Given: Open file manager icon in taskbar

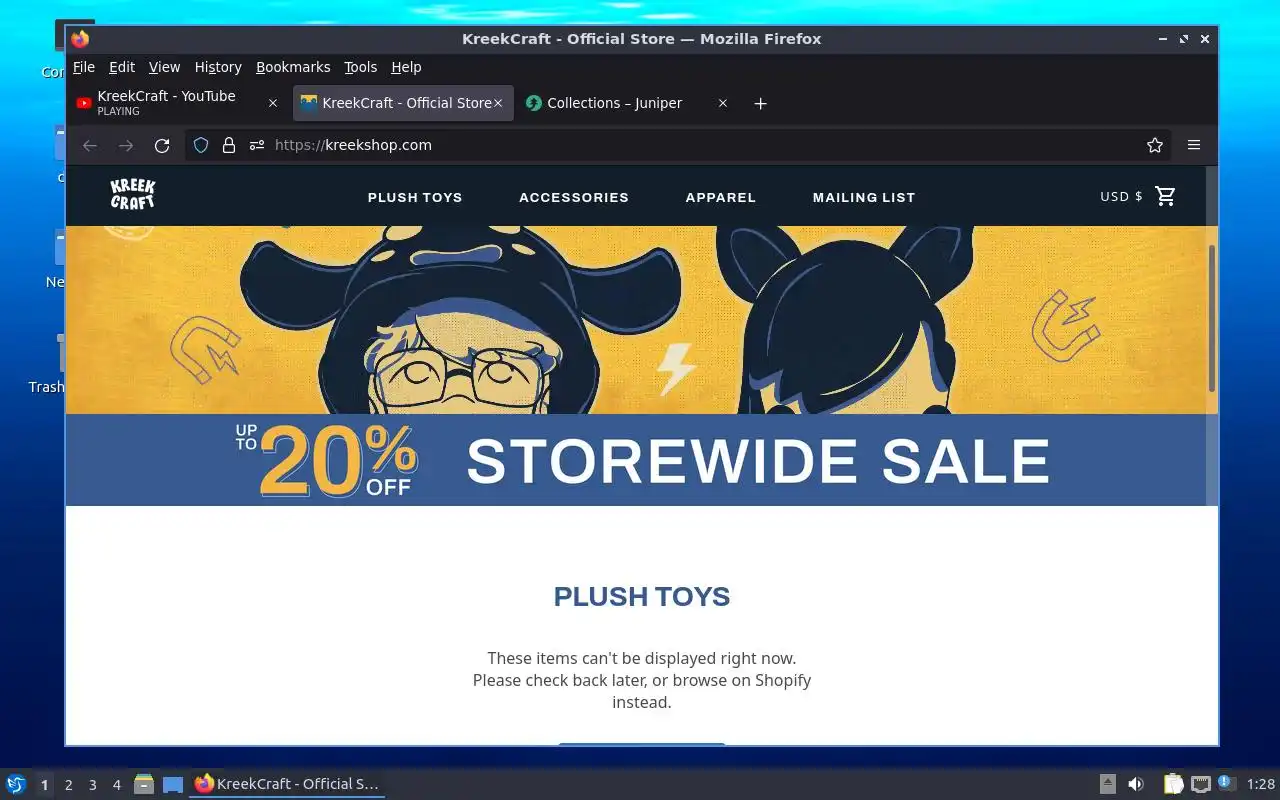Looking at the screenshot, I should click(x=144, y=784).
